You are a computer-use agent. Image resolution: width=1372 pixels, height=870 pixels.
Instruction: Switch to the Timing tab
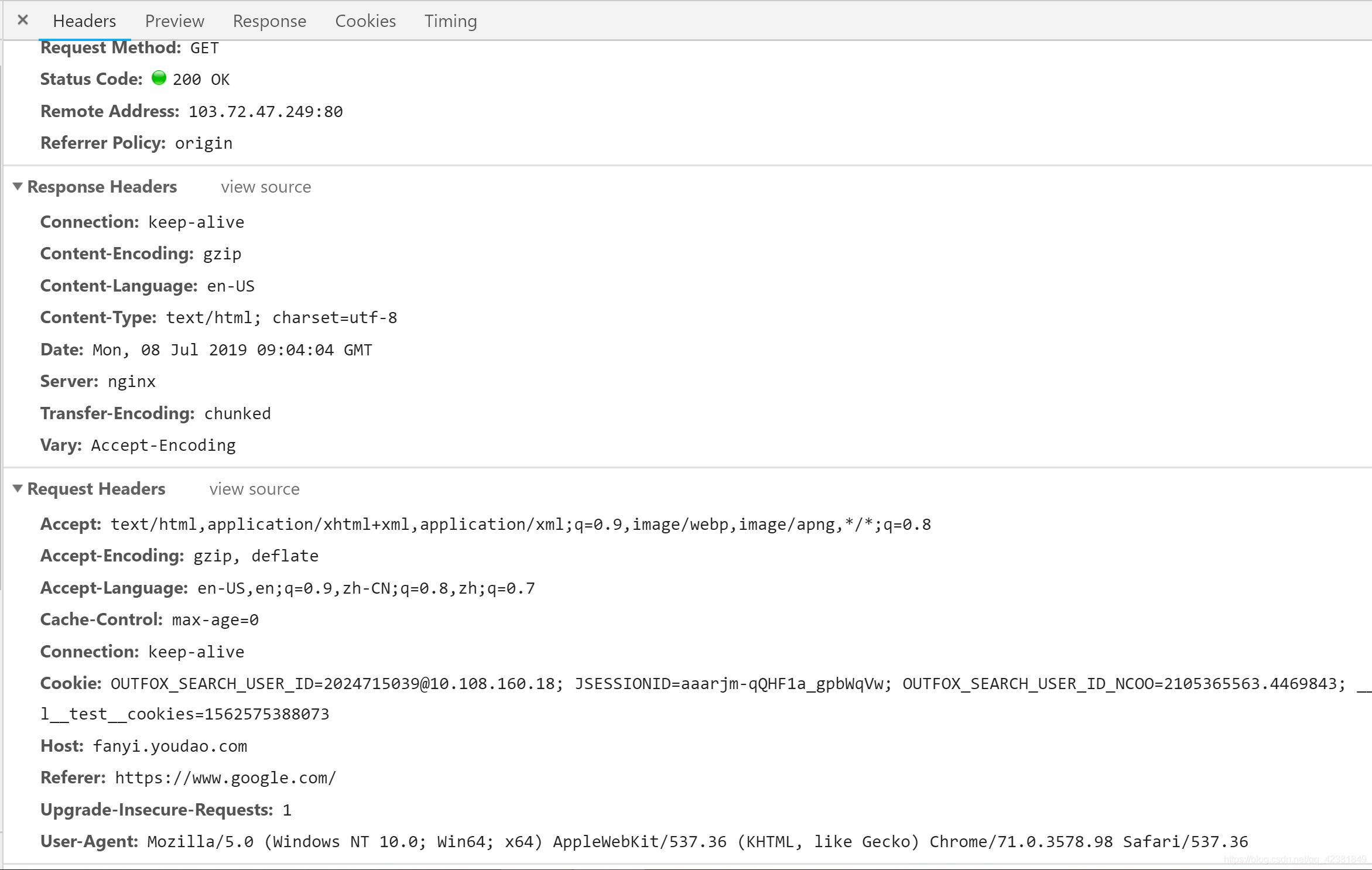[450, 21]
